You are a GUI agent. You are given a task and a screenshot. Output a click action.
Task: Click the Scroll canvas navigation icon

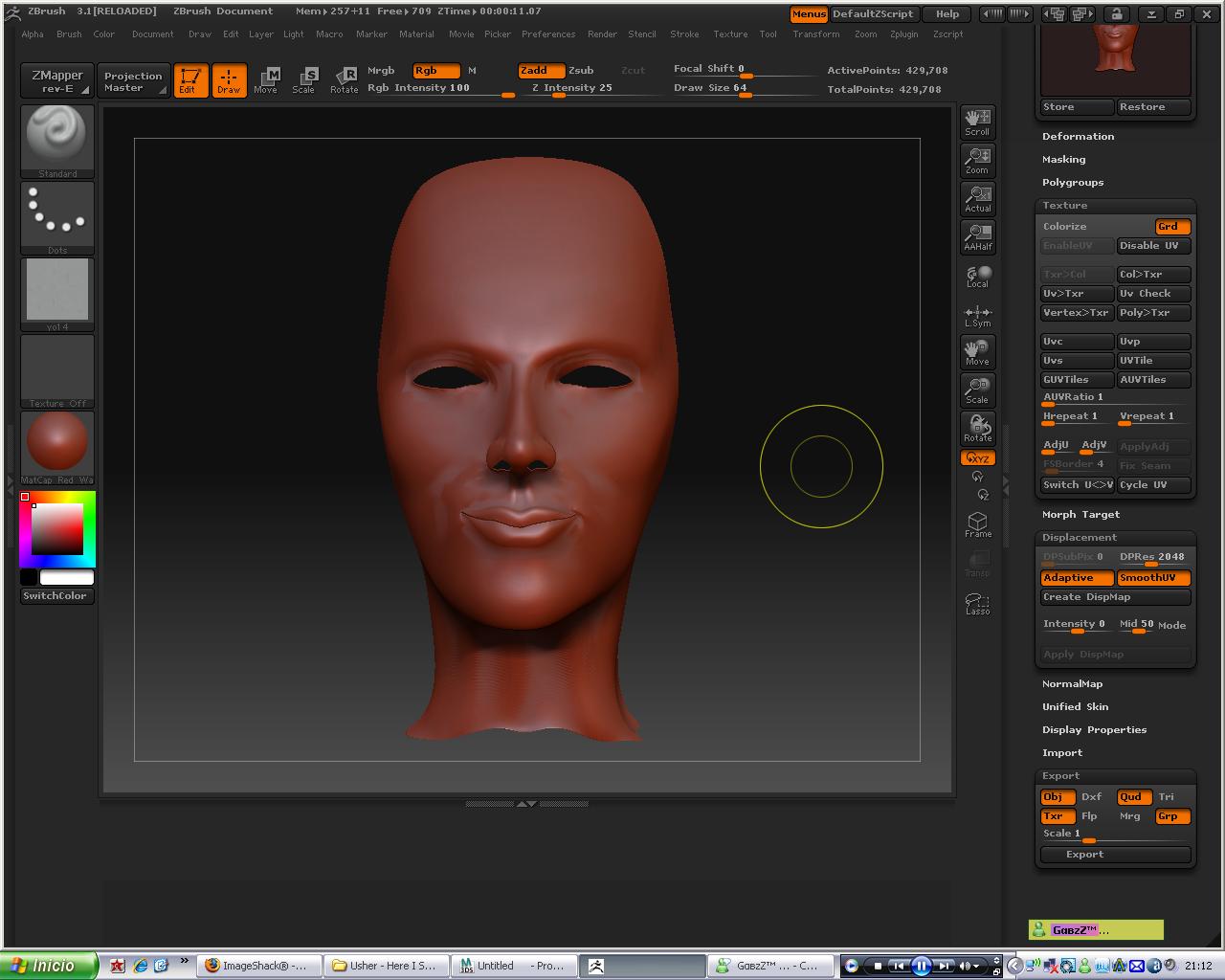(977, 122)
